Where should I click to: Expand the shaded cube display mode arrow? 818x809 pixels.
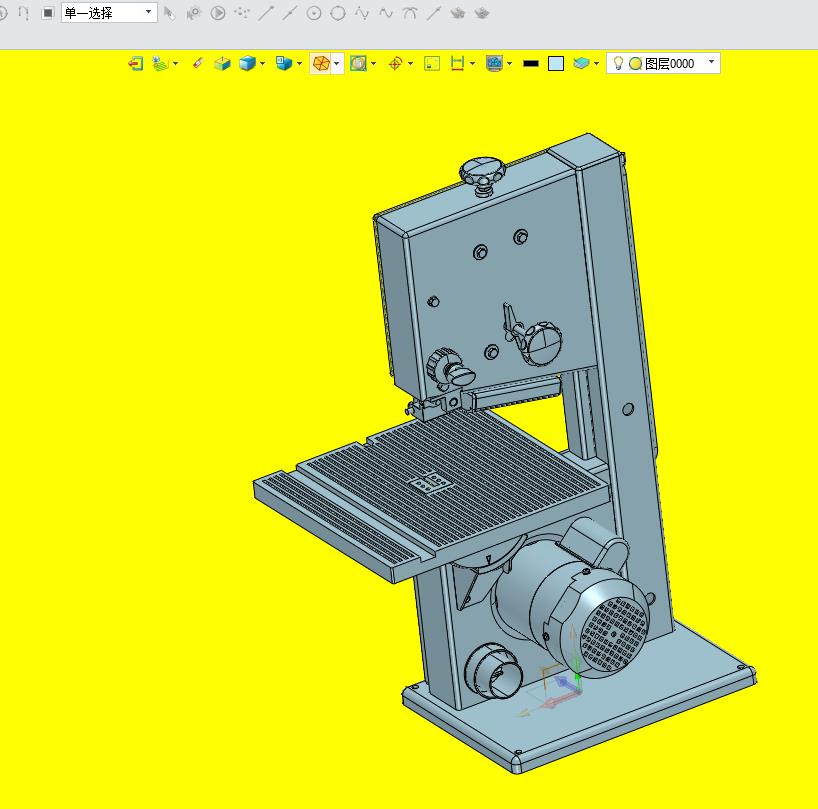pos(262,64)
